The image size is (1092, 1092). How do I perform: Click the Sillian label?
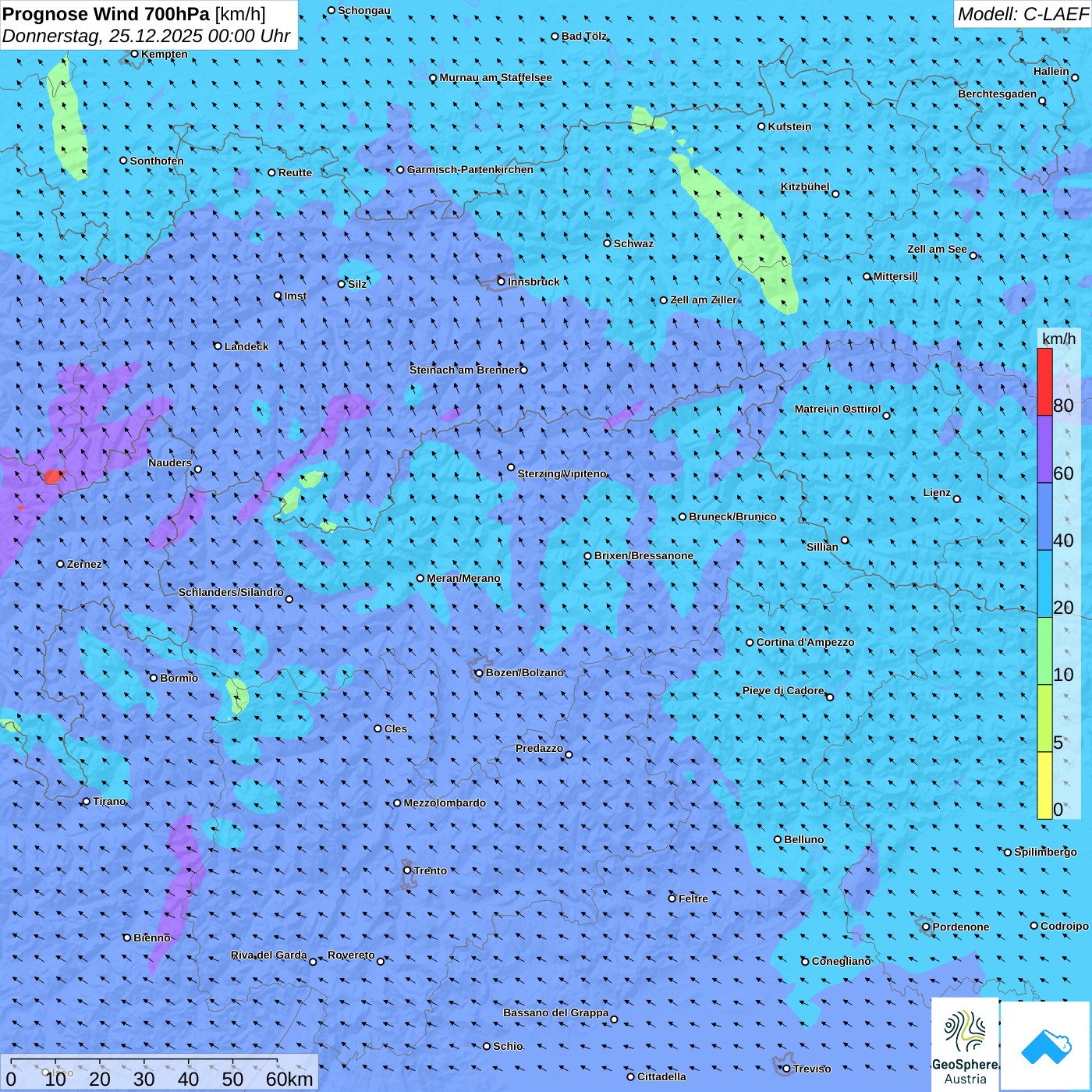tap(822, 548)
